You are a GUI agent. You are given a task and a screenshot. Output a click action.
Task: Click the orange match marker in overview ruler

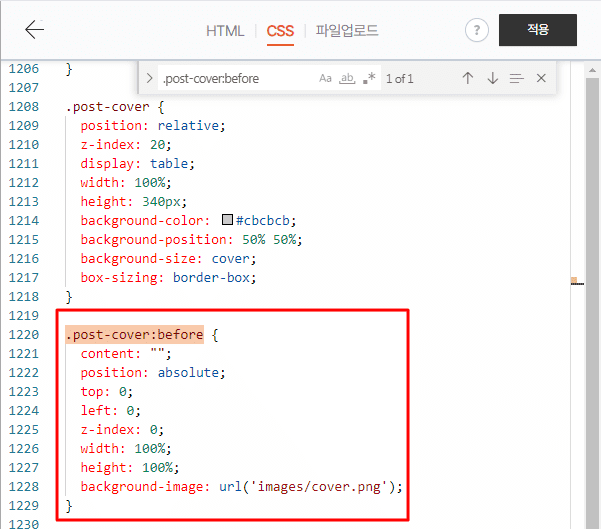coord(574,280)
